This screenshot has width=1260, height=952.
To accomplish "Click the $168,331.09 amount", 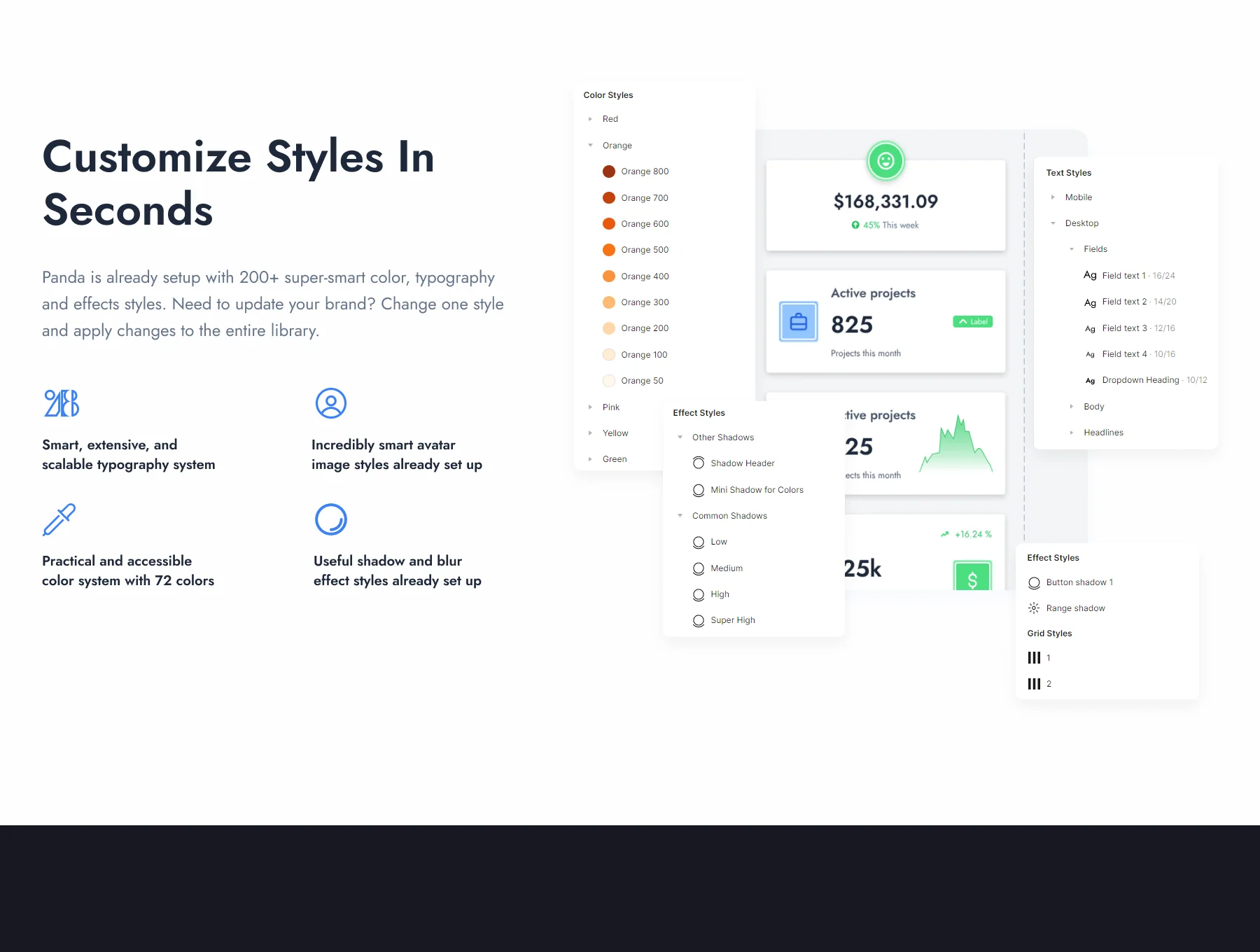I will 885,202.
